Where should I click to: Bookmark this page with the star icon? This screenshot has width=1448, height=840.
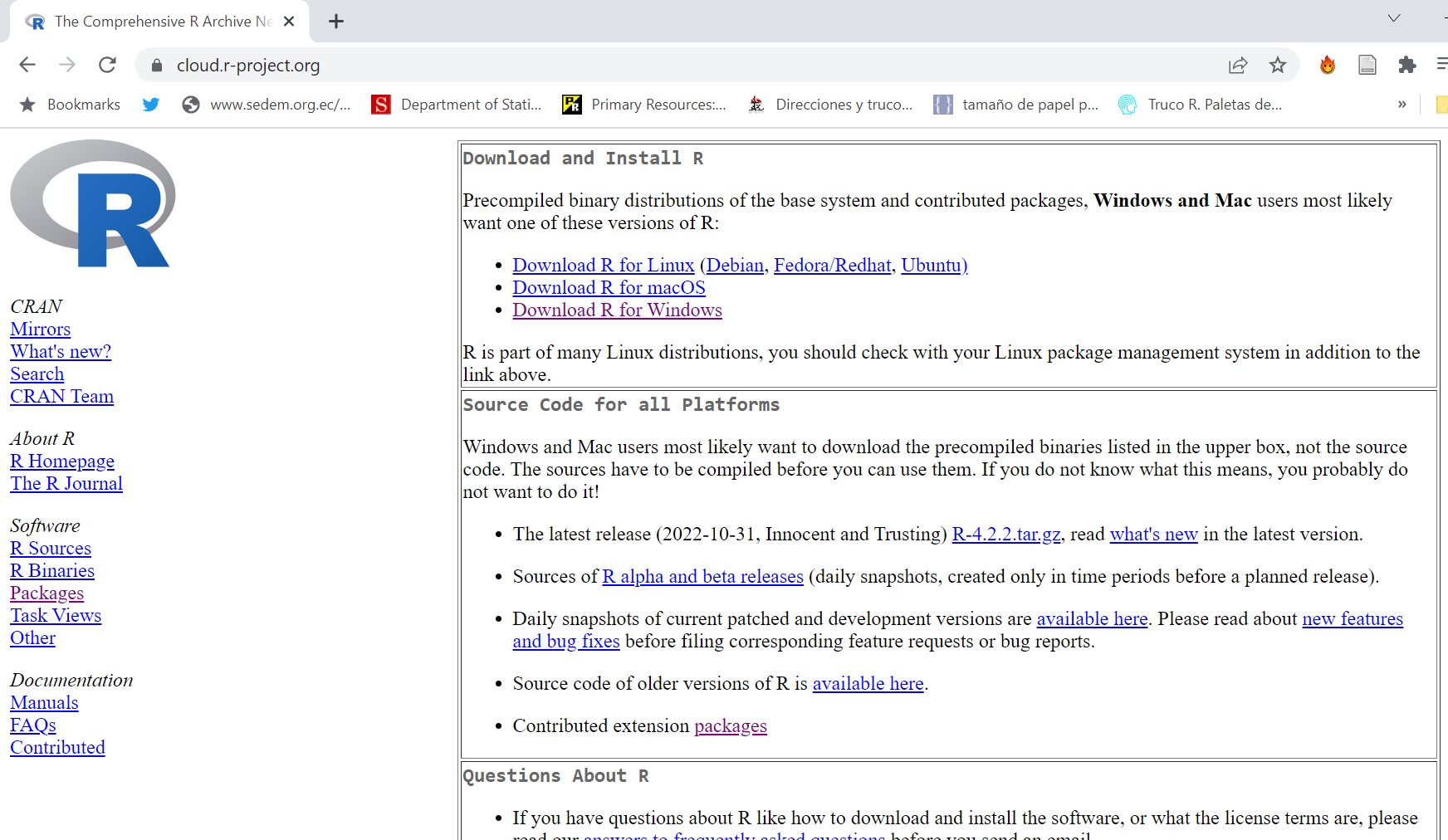tap(1277, 65)
